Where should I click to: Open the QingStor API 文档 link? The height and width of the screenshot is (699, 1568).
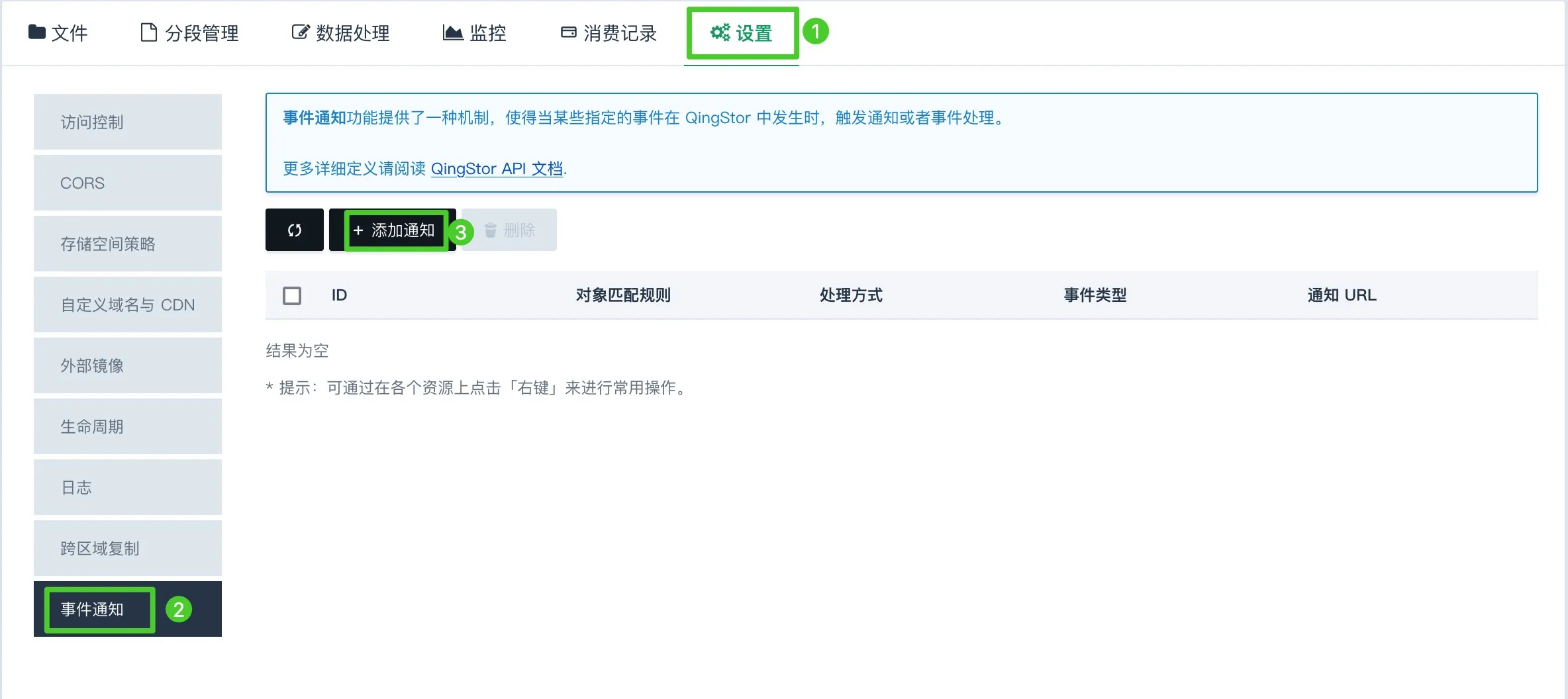[497, 169]
